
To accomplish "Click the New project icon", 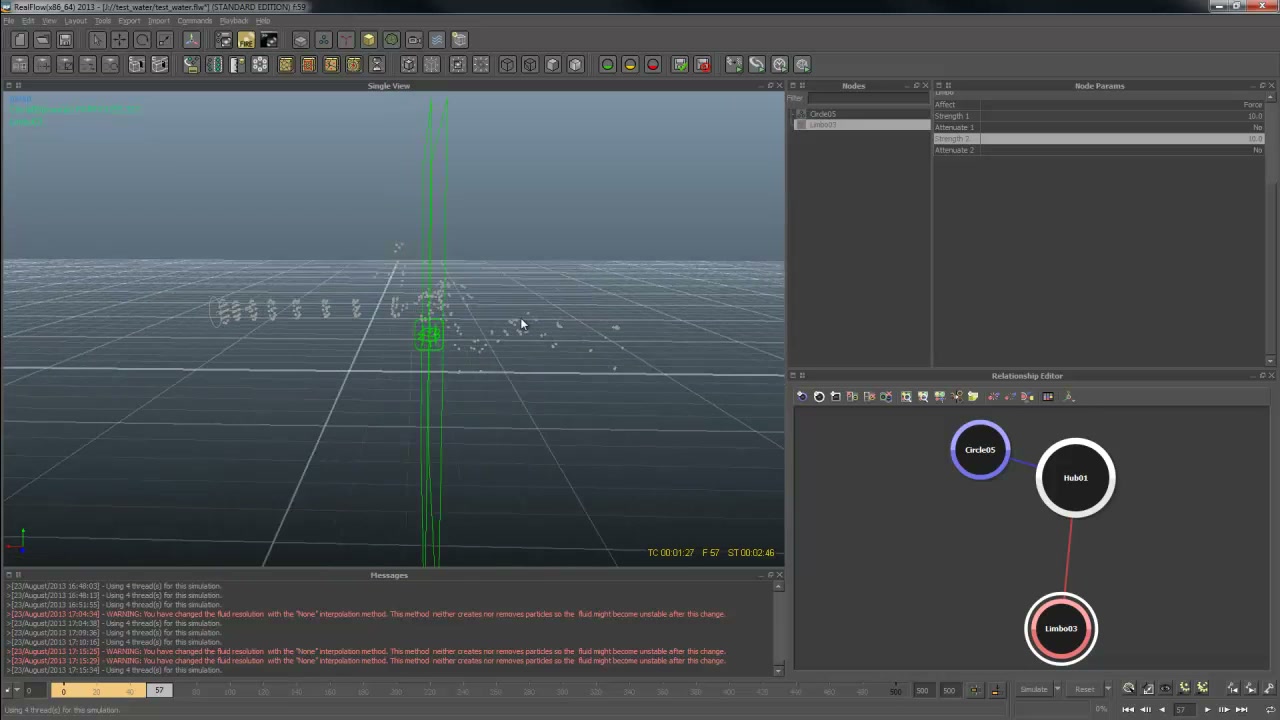I will [x=19, y=40].
